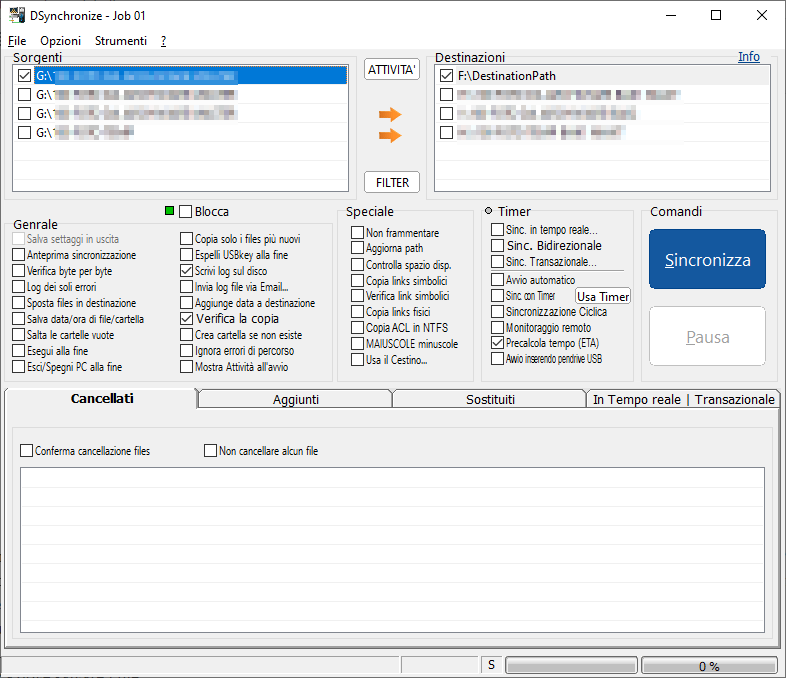Uncheck Scrivi log sul disco

pyautogui.click(x=186, y=271)
